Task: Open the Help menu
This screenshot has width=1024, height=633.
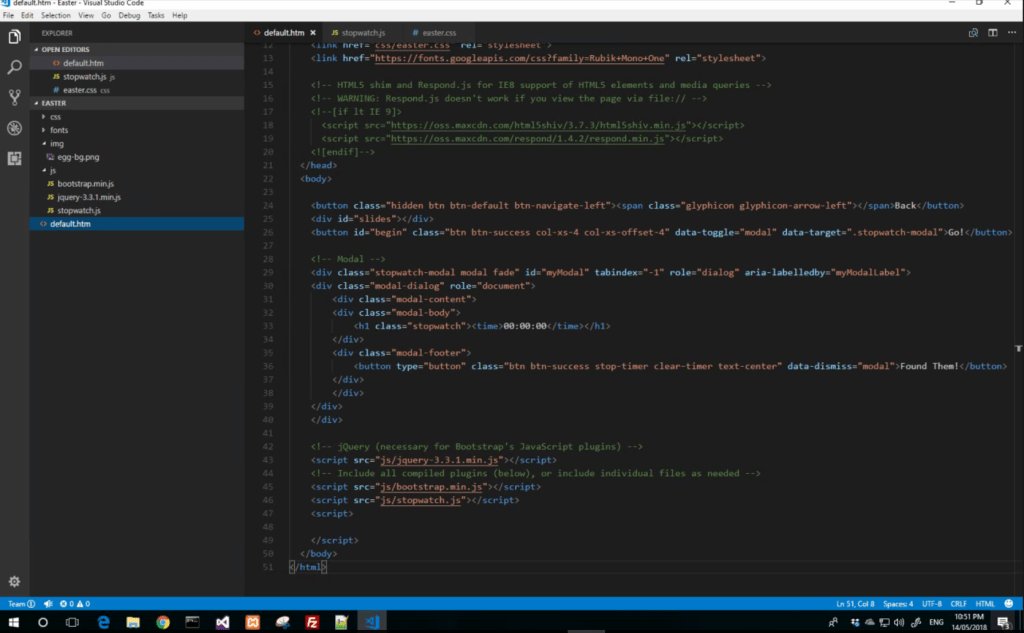Action: click(x=180, y=15)
